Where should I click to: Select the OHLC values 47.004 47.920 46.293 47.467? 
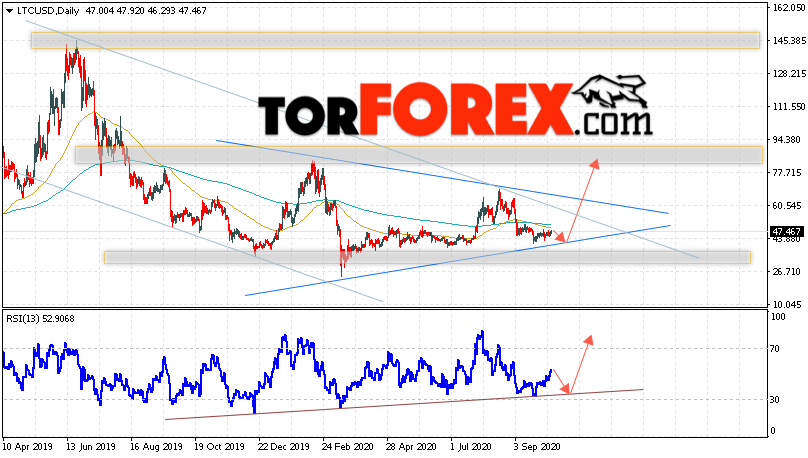click(146, 10)
